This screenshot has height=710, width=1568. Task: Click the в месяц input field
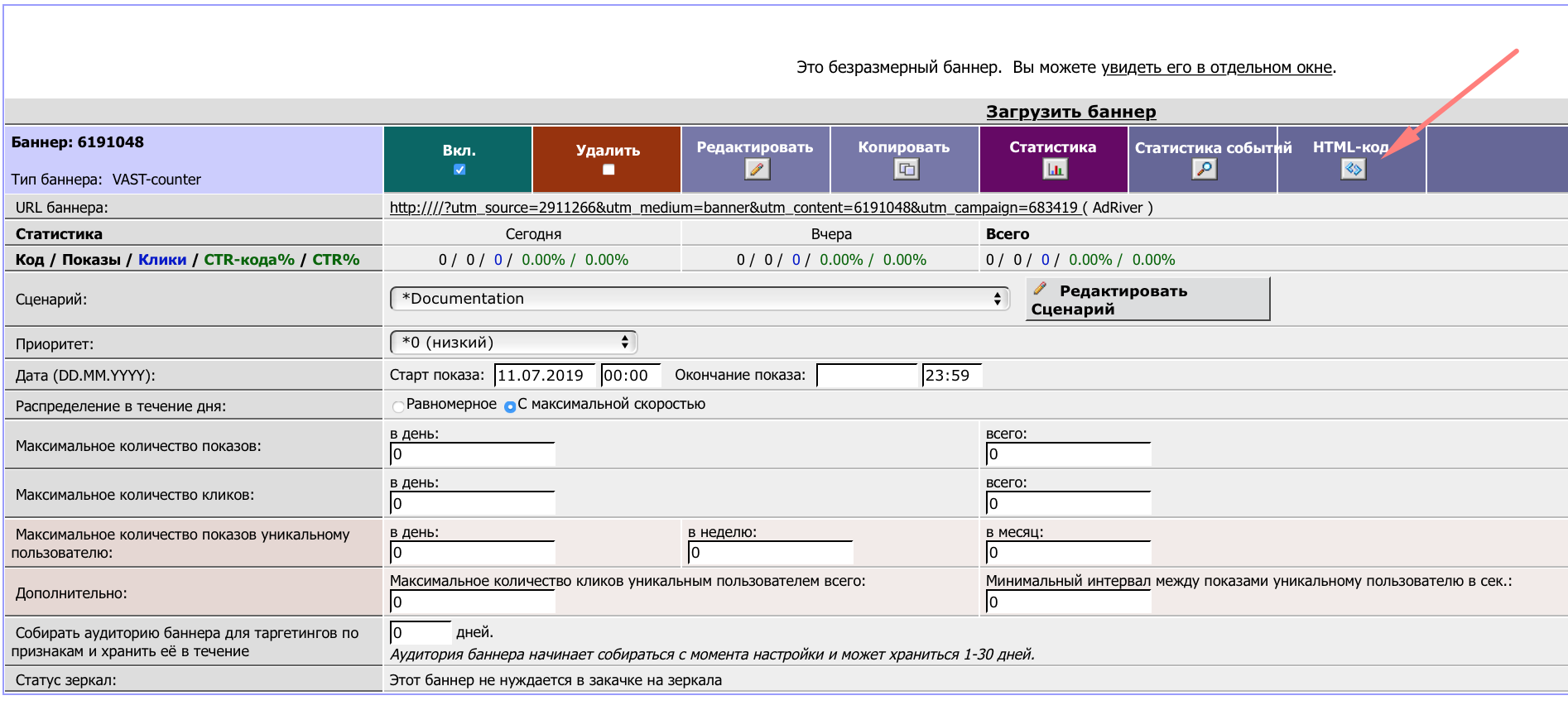1069,553
